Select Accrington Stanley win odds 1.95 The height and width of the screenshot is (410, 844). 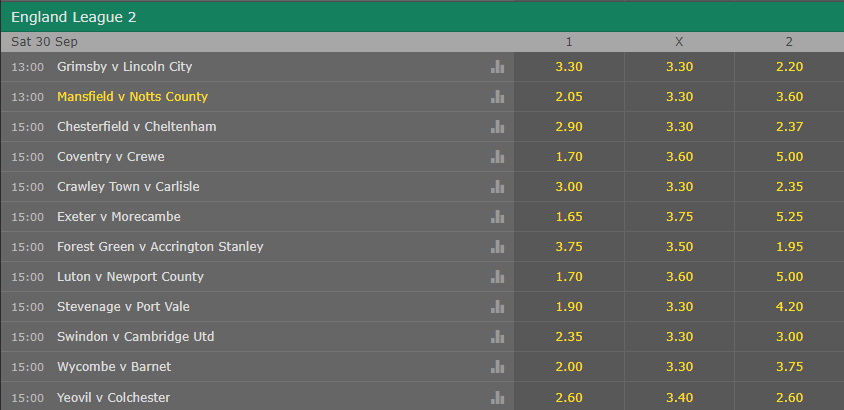[789, 247]
